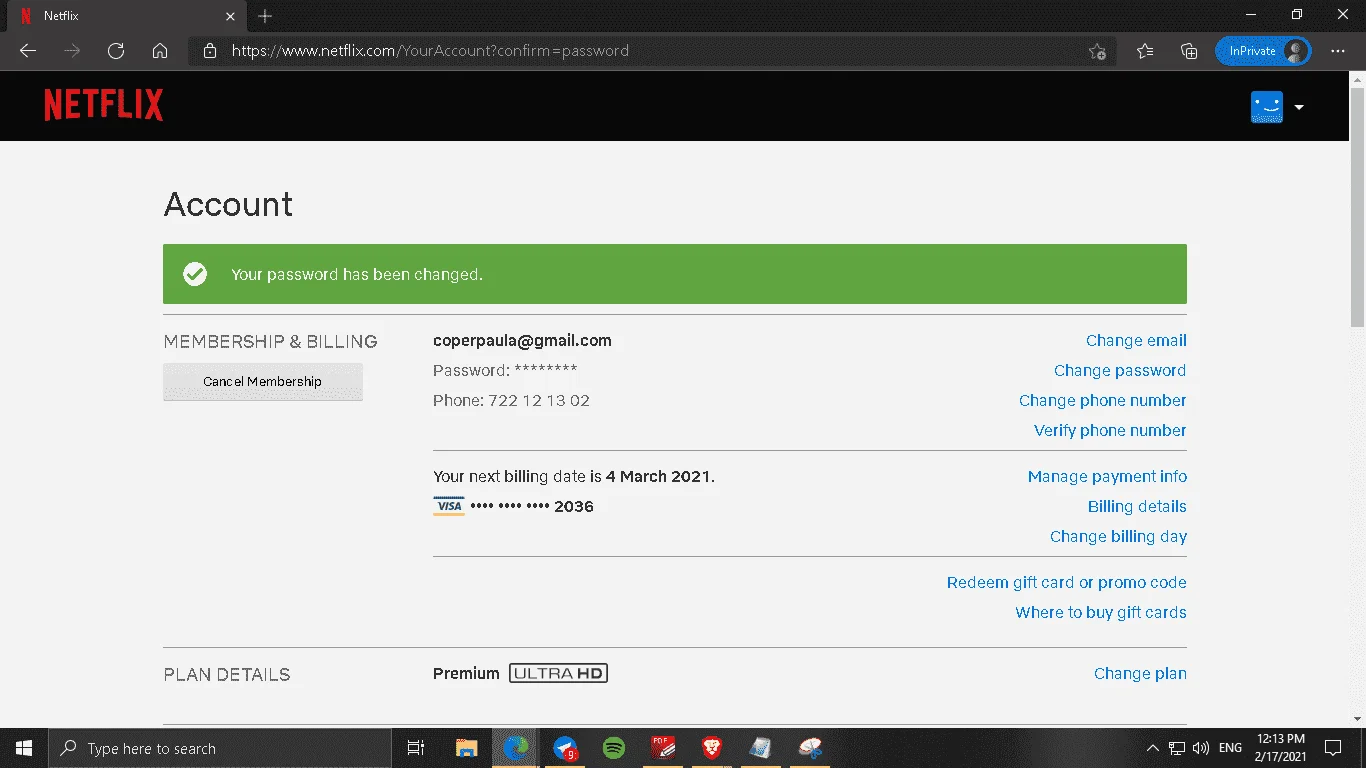1366x768 pixels.
Task: Click Verify phone number link
Action: (x=1110, y=431)
